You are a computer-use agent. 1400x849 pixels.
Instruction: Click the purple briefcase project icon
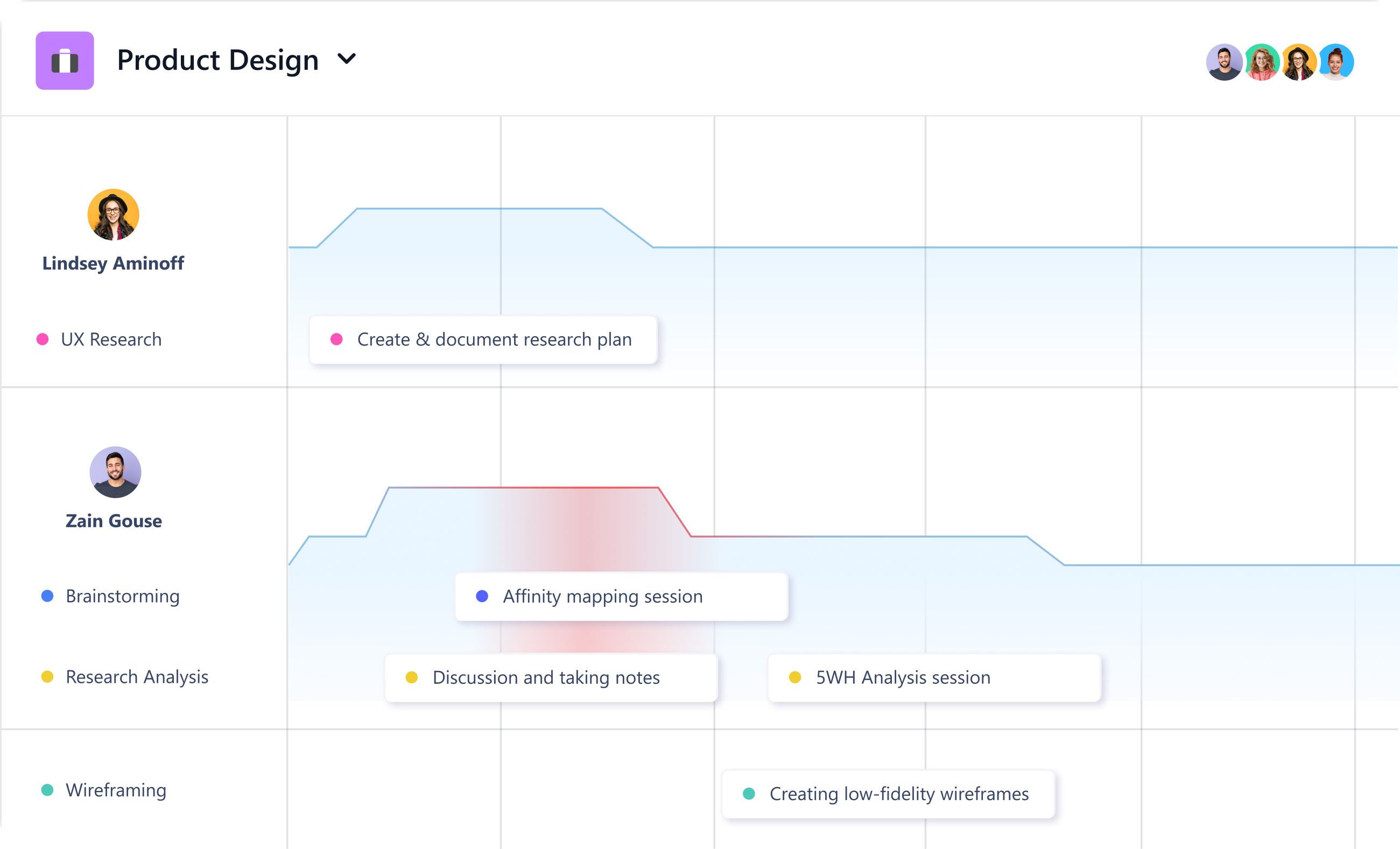(65, 61)
